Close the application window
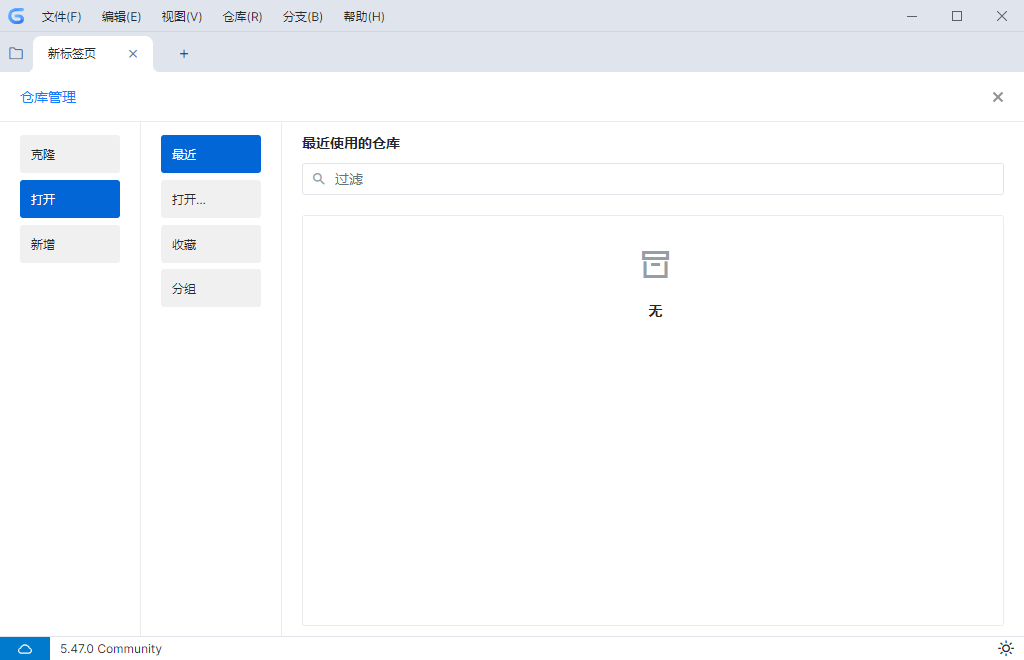Viewport: 1024px width, 660px height. tap(1002, 16)
